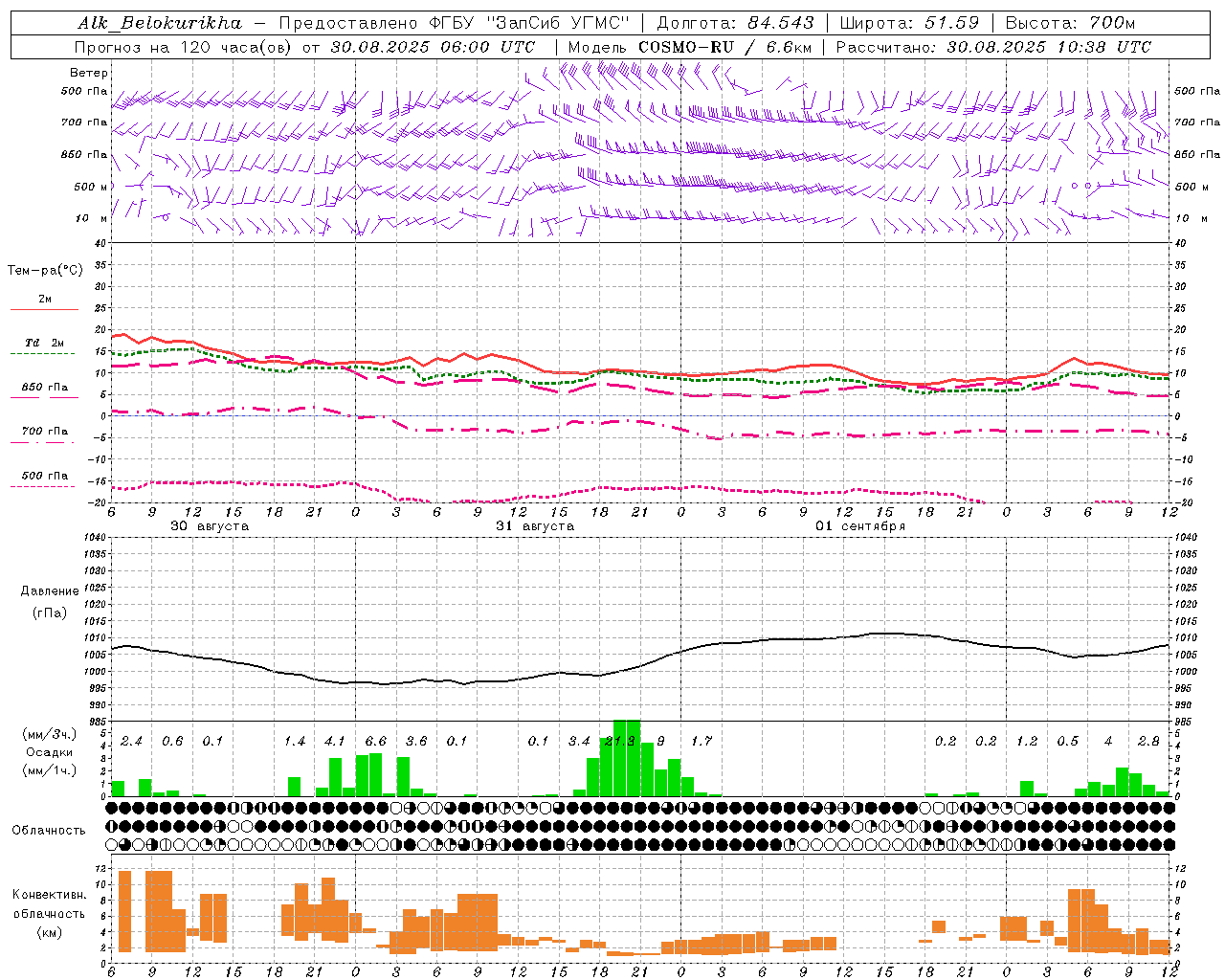The image size is (1225, 980).
Task: Click the 3.4 precipitation value
Action: click(579, 742)
